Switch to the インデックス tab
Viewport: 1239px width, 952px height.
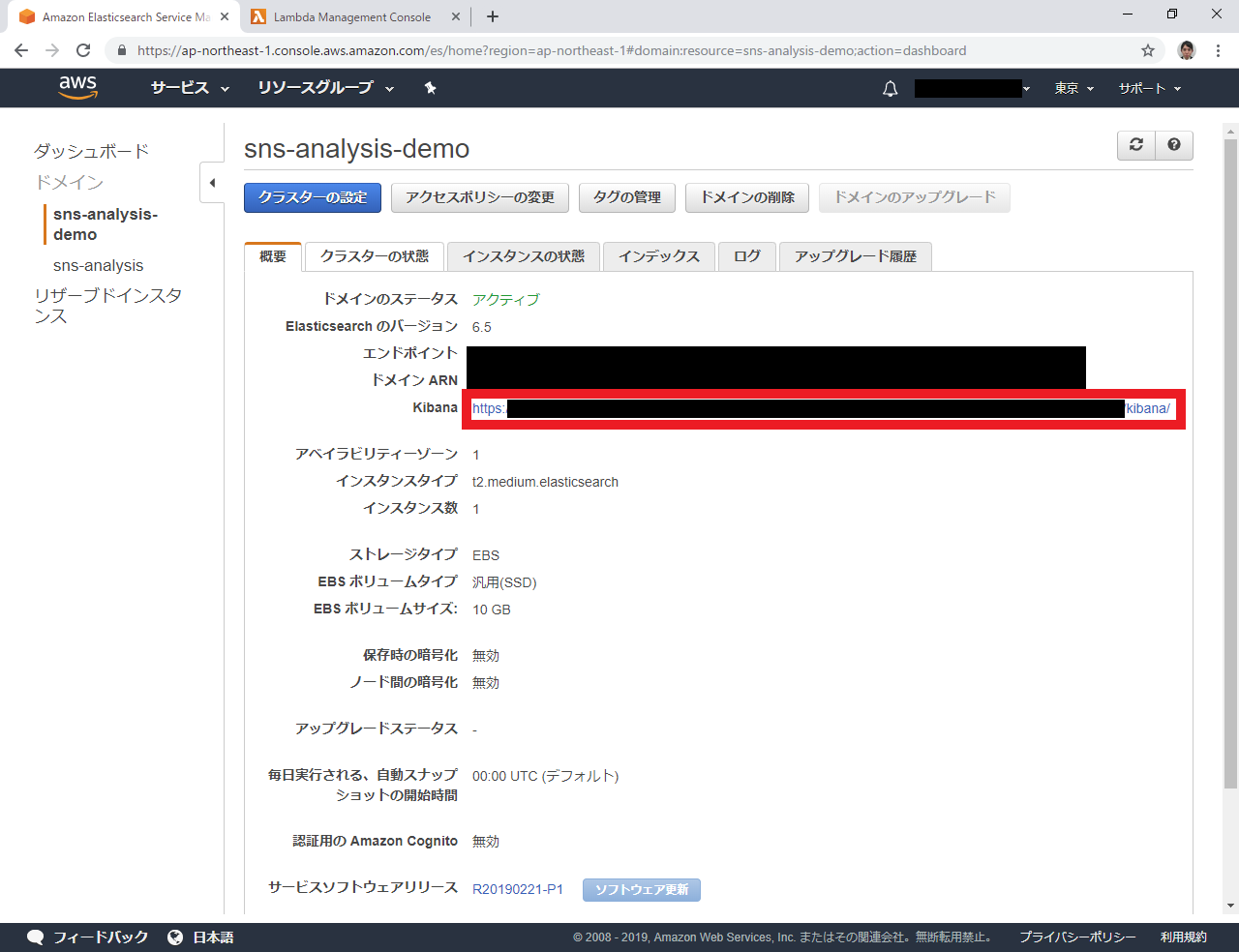click(x=658, y=256)
